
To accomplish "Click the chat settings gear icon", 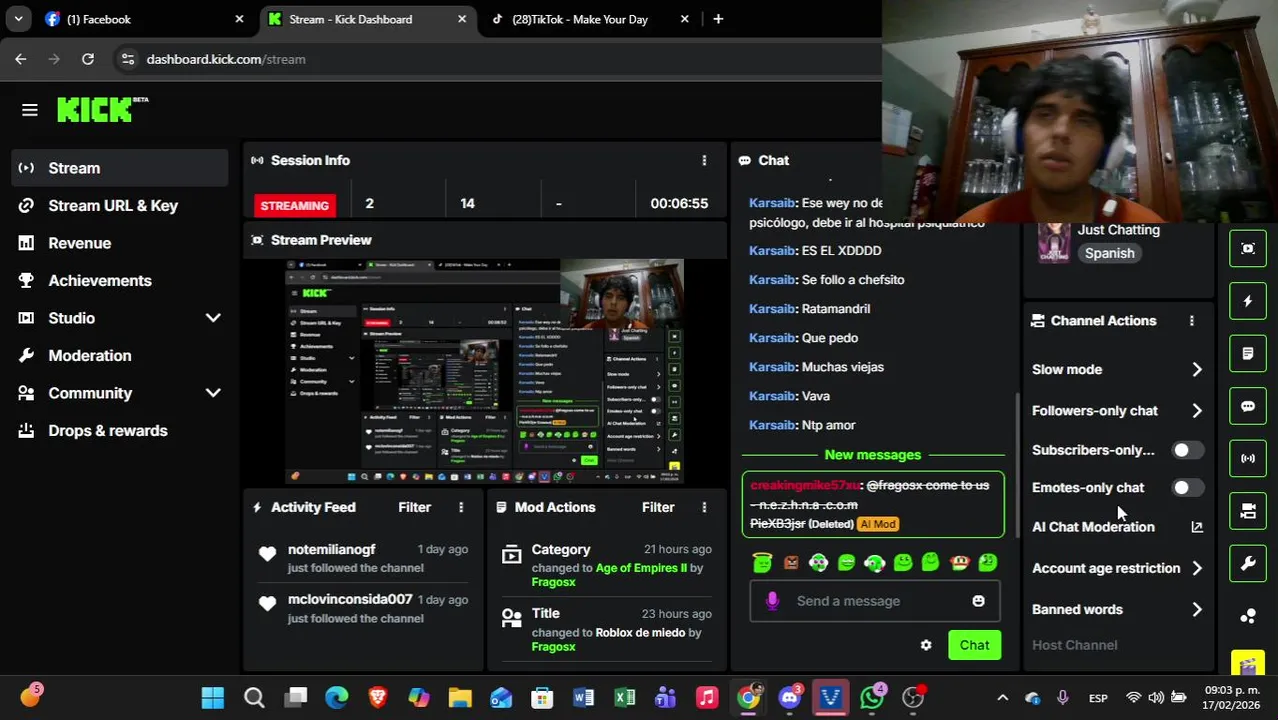I will tap(926, 645).
